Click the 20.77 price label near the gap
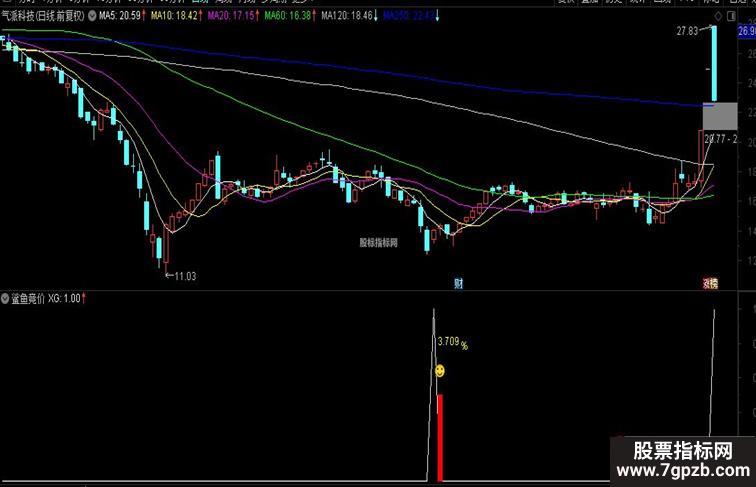Viewport: 756px width, 487px height. (721, 139)
